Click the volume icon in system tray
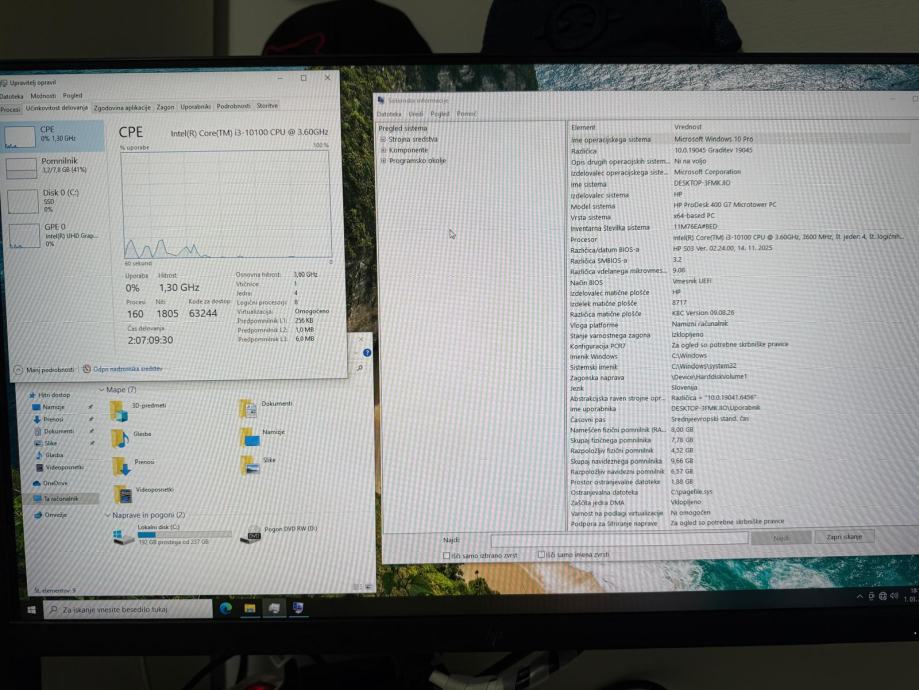This screenshot has height=690, width=919. click(894, 596)
